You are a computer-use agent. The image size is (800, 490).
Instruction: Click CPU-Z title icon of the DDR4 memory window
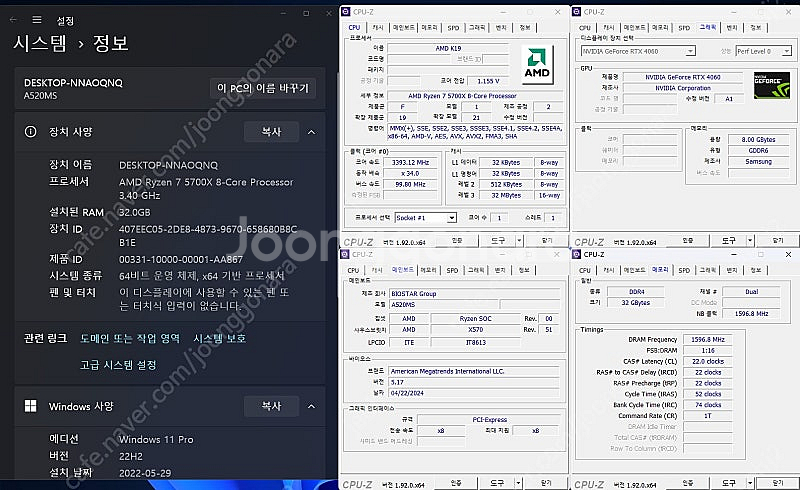coord(577,254)
